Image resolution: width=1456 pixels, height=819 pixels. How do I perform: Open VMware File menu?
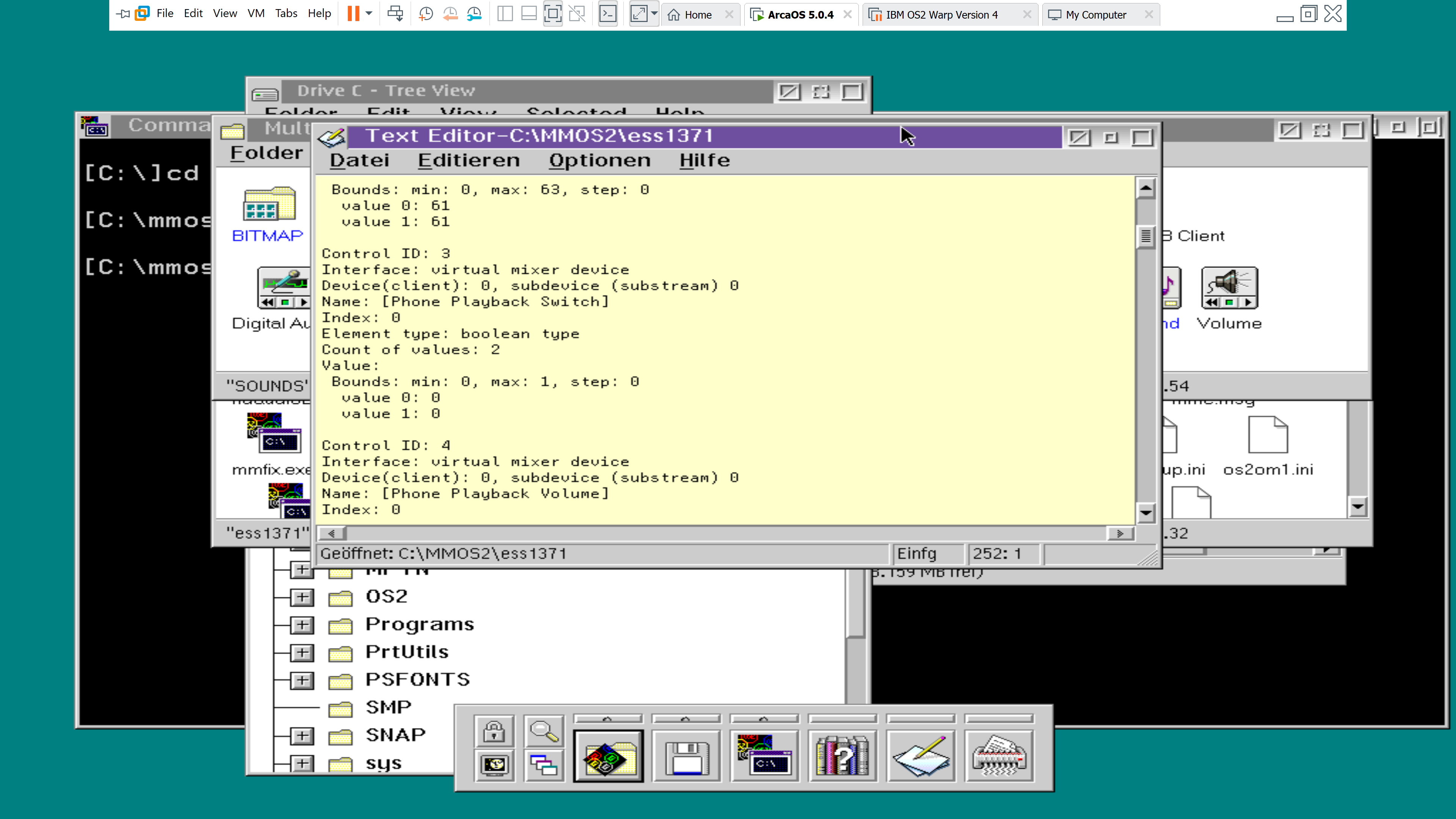click(x=165, y=14)
